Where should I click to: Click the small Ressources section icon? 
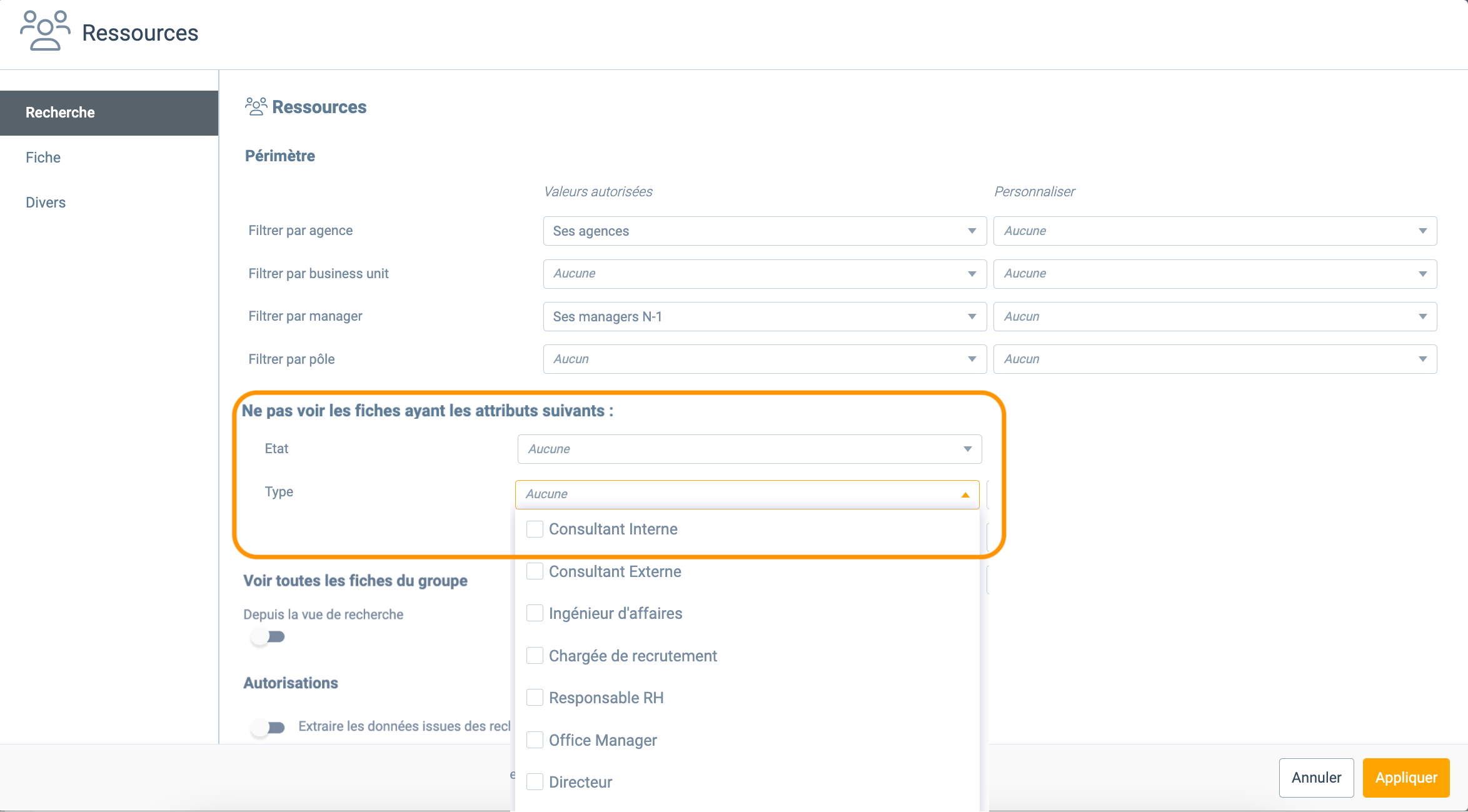pyautogui.click(x=256, y=107)
